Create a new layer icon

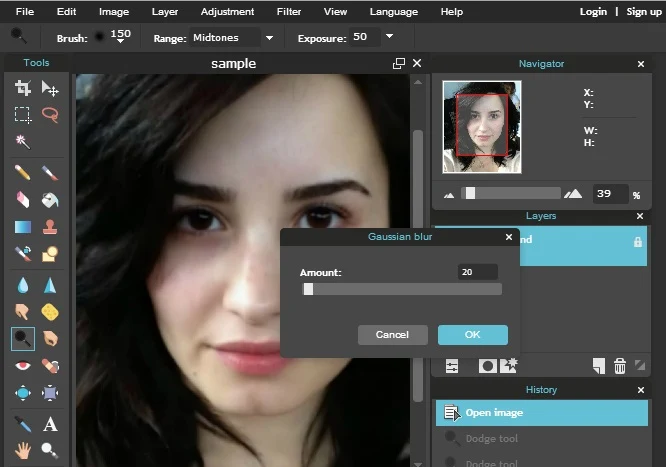[x=598, y=366]
